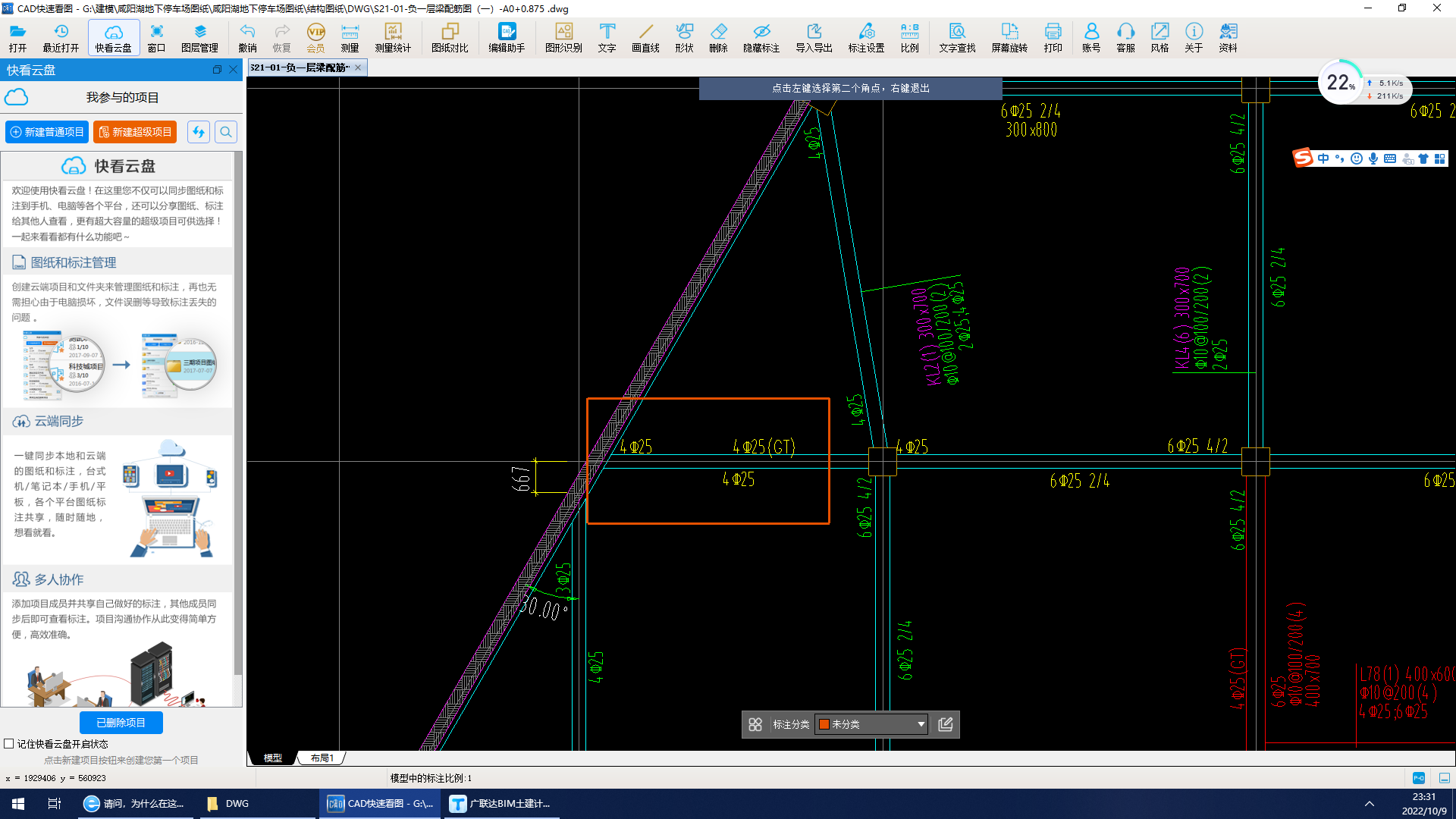This screenshot has height=819, width=1456.
Task: Show hidden system tray icons
Action: (1369, 804)
